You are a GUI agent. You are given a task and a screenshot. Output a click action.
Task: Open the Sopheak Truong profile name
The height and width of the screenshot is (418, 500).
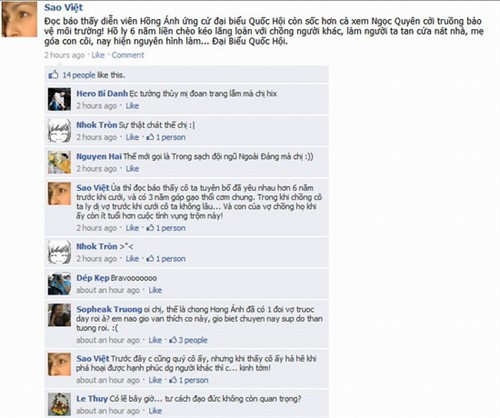109,309
